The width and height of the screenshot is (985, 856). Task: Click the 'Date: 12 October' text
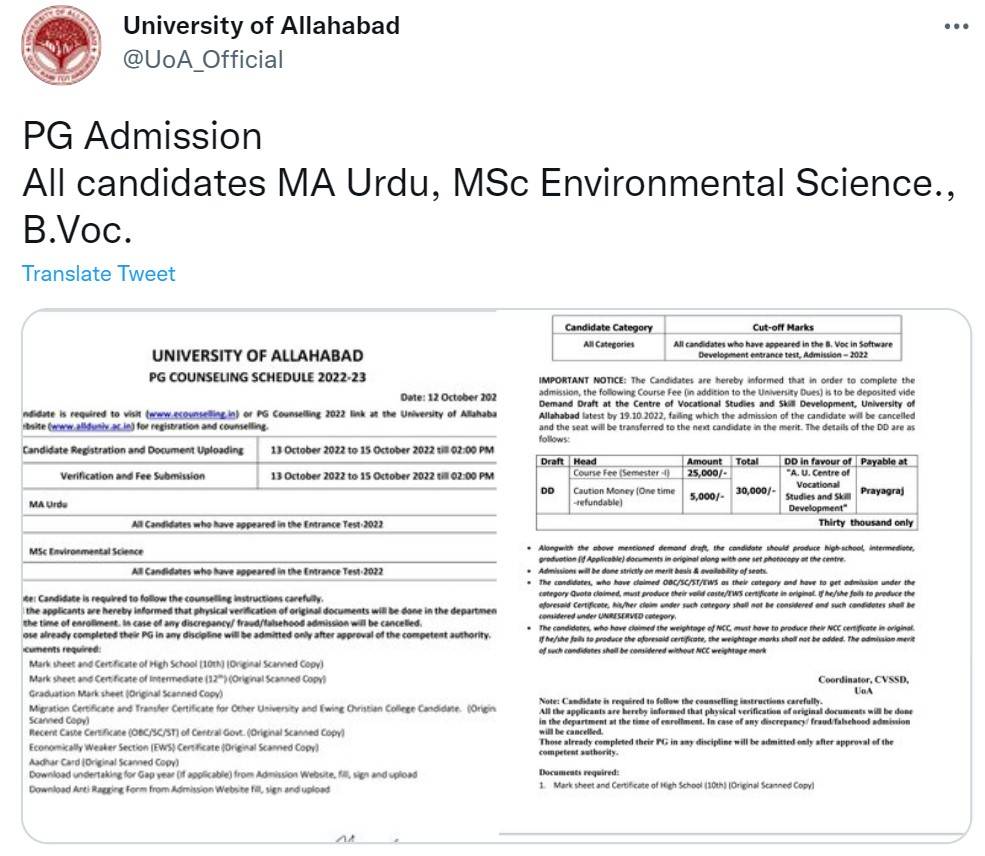[x=450, y=396]
